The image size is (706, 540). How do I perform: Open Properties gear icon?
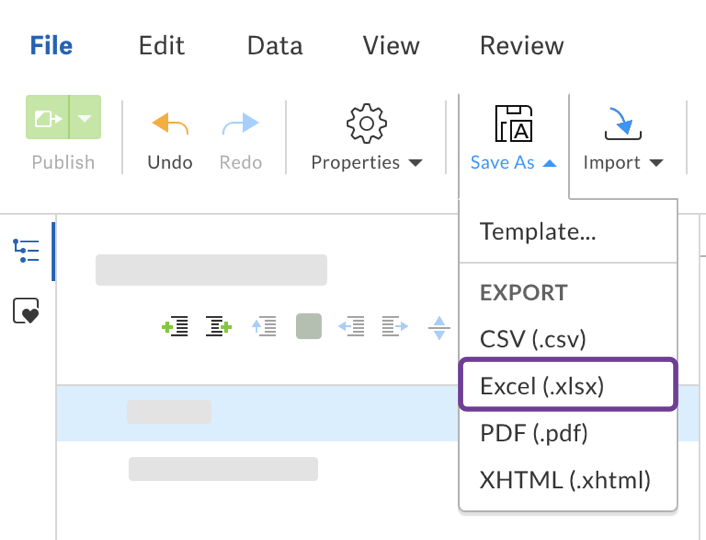point(366,123)
